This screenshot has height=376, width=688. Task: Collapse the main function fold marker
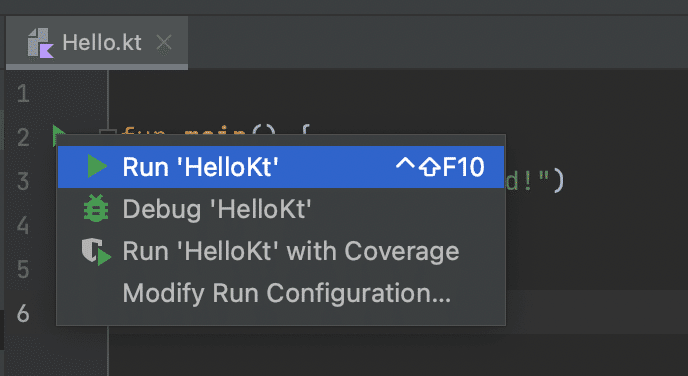coord(106,132)
